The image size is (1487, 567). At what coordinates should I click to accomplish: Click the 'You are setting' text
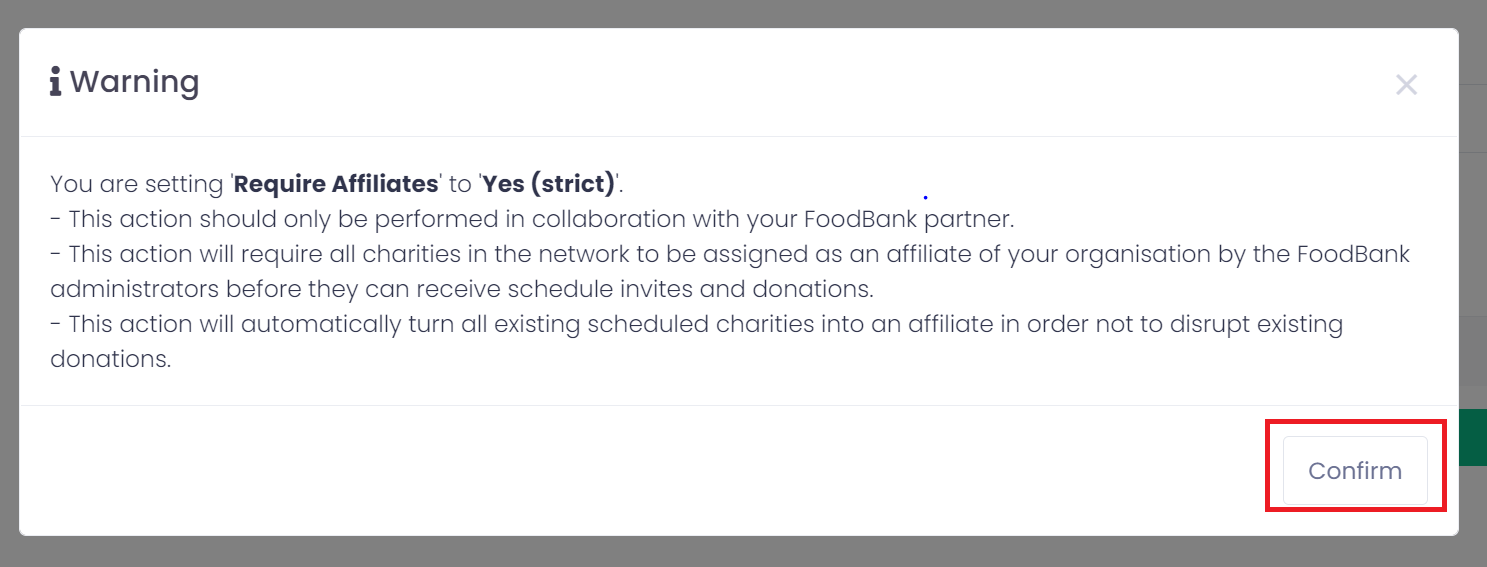pos(138,184)
